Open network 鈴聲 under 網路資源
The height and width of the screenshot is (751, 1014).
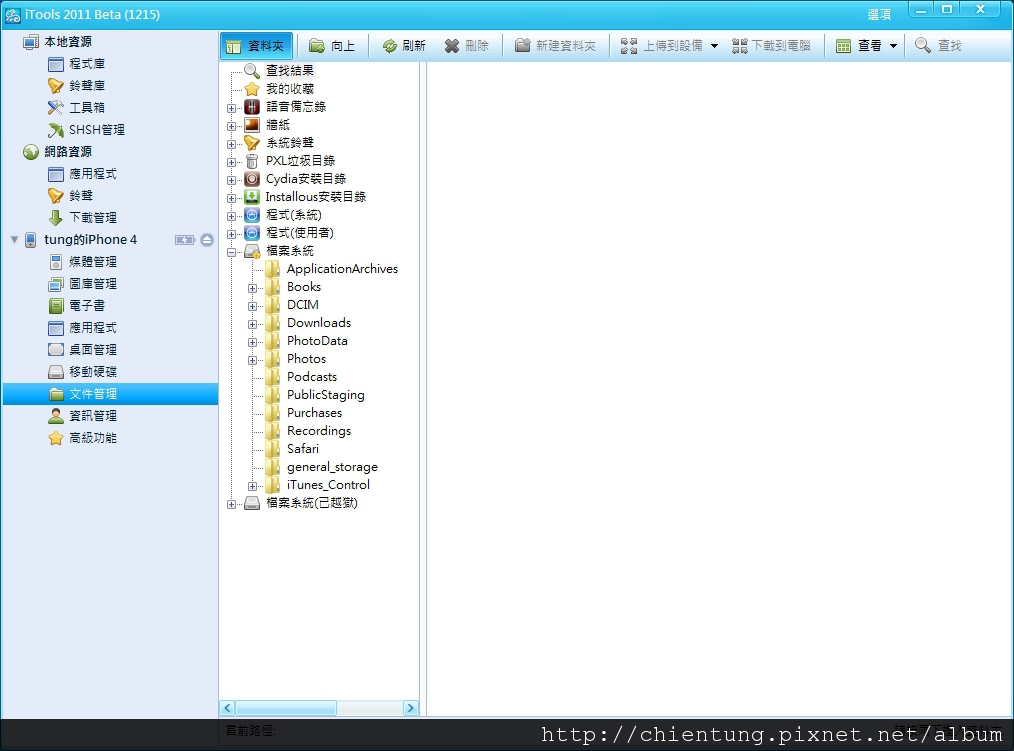pyautogui.click(x=81, y=195)
